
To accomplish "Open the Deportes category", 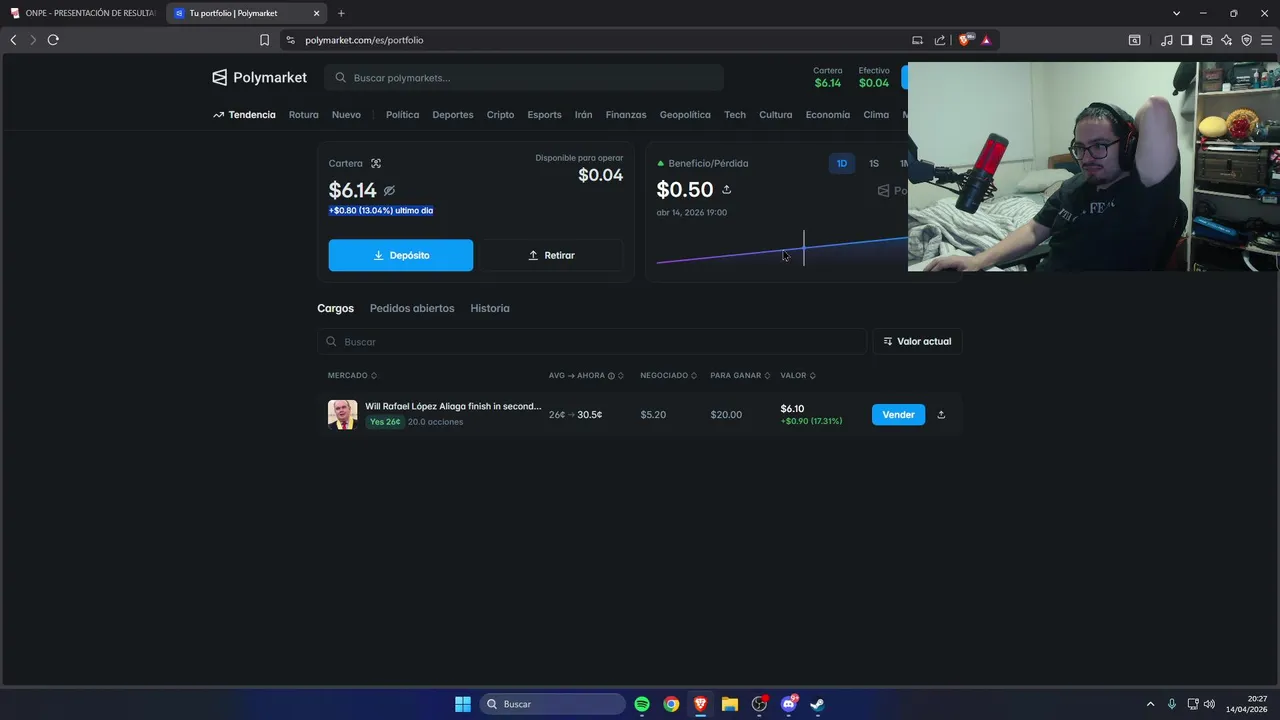I will coord(453,114).
